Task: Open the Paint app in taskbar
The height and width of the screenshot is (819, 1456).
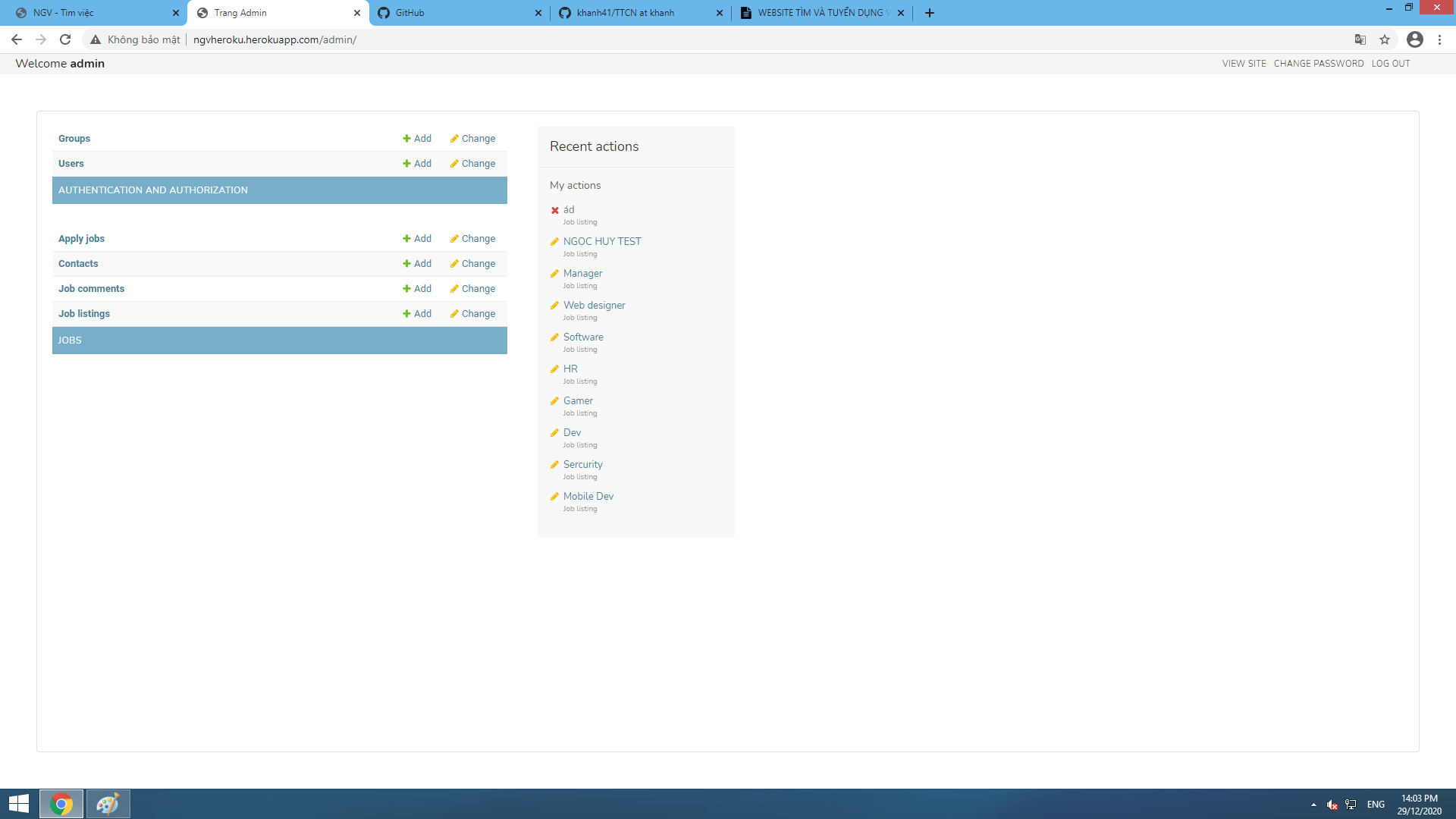Action: (x=108, y=804)
